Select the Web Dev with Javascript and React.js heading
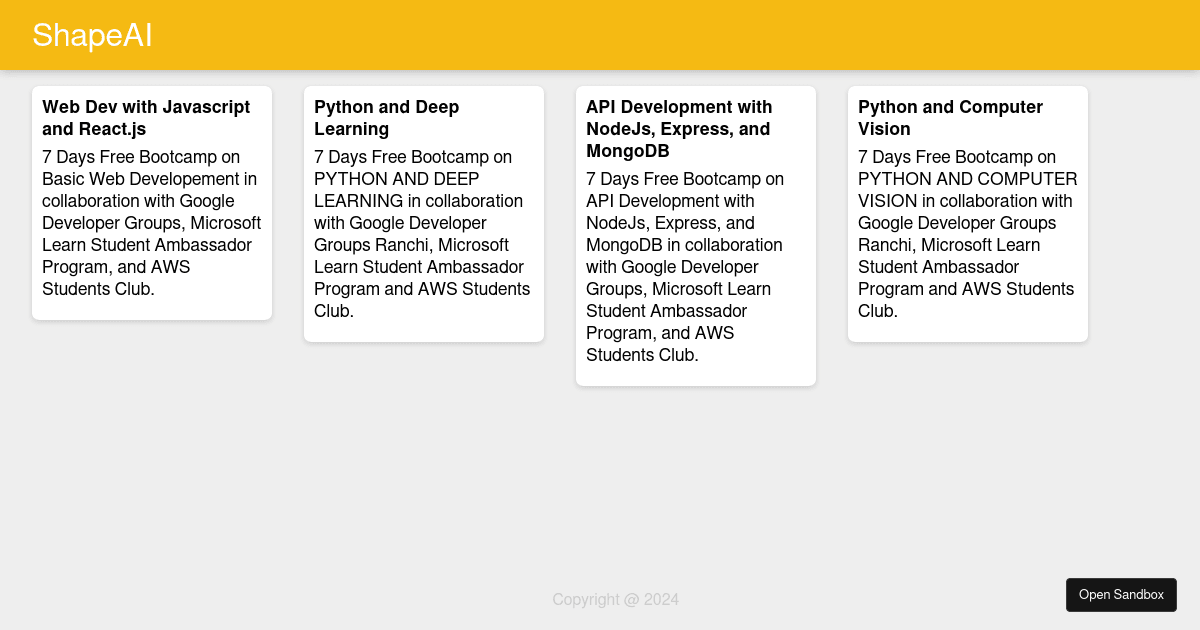Viewport: 1200px width, 630px height. [146, 118]
